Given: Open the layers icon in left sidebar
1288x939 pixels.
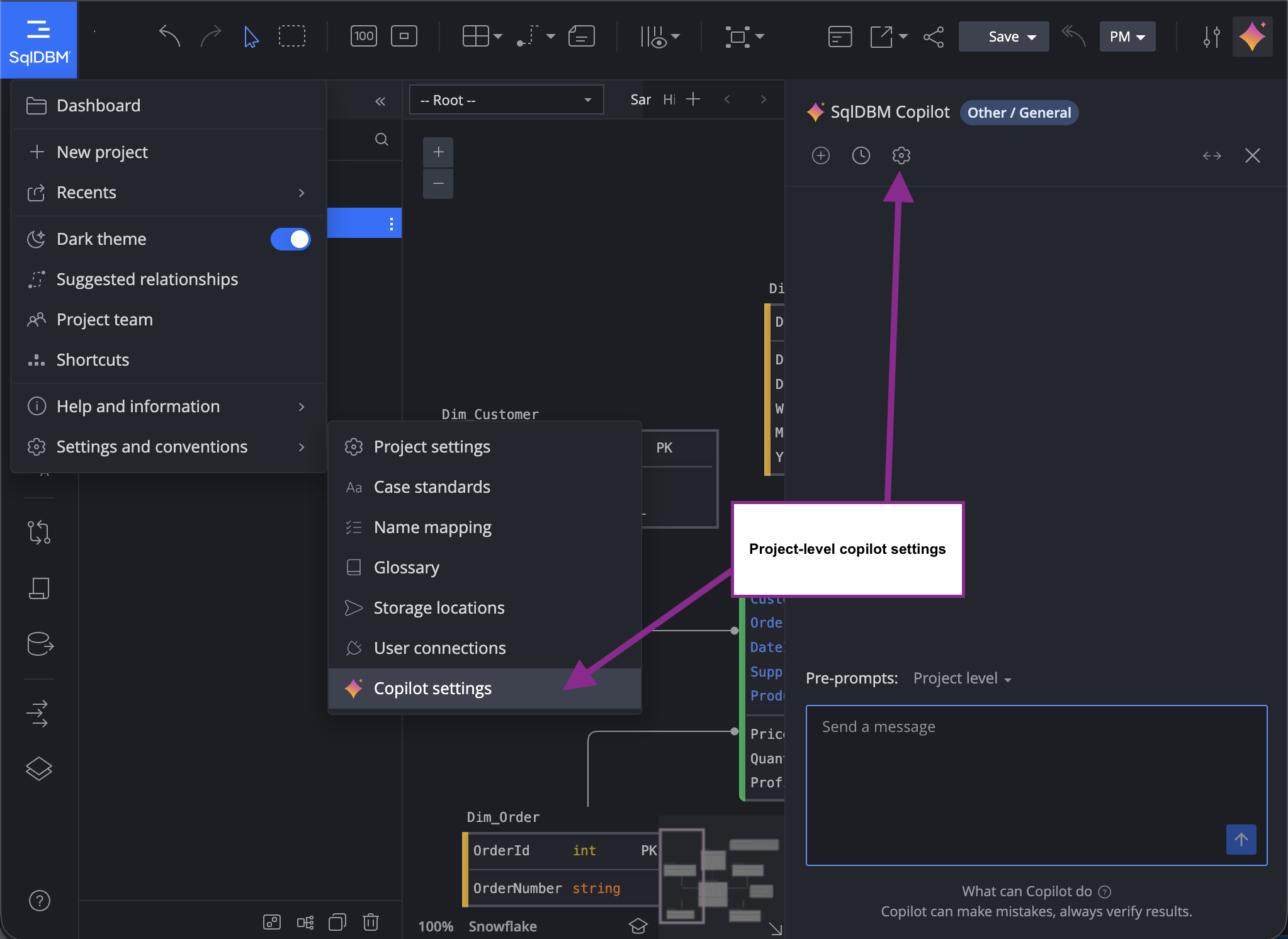Looking at the screenshot, I should tap(39, 768).
